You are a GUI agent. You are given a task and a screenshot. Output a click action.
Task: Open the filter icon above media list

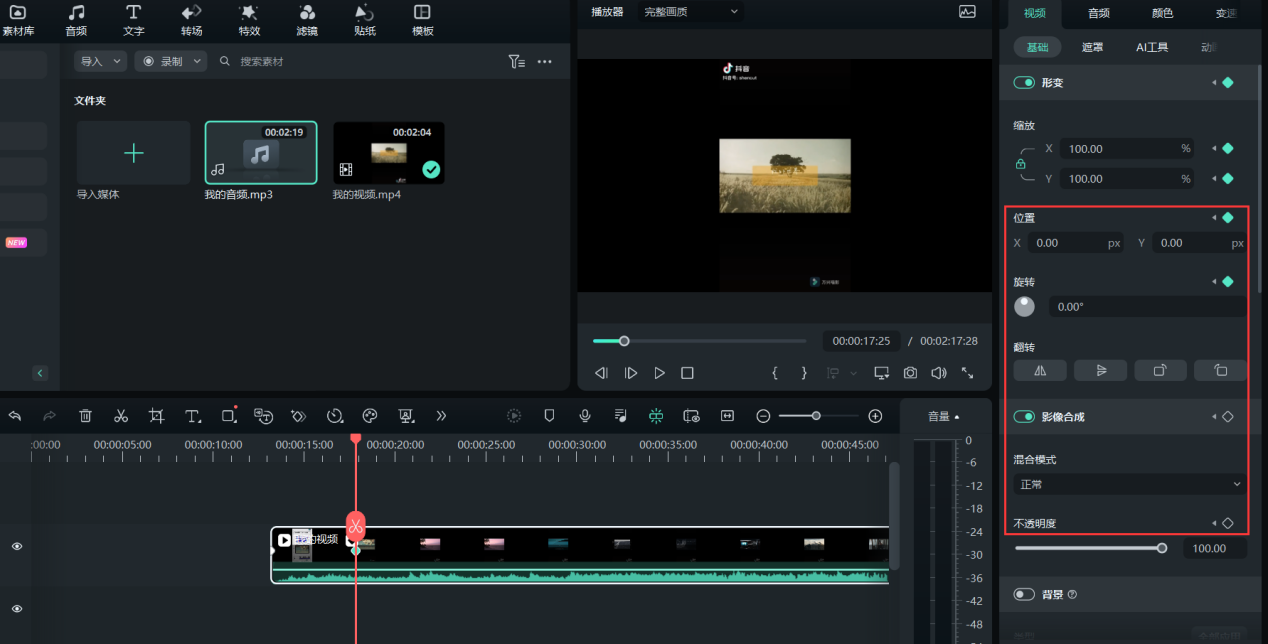click(x=516, y=62)
